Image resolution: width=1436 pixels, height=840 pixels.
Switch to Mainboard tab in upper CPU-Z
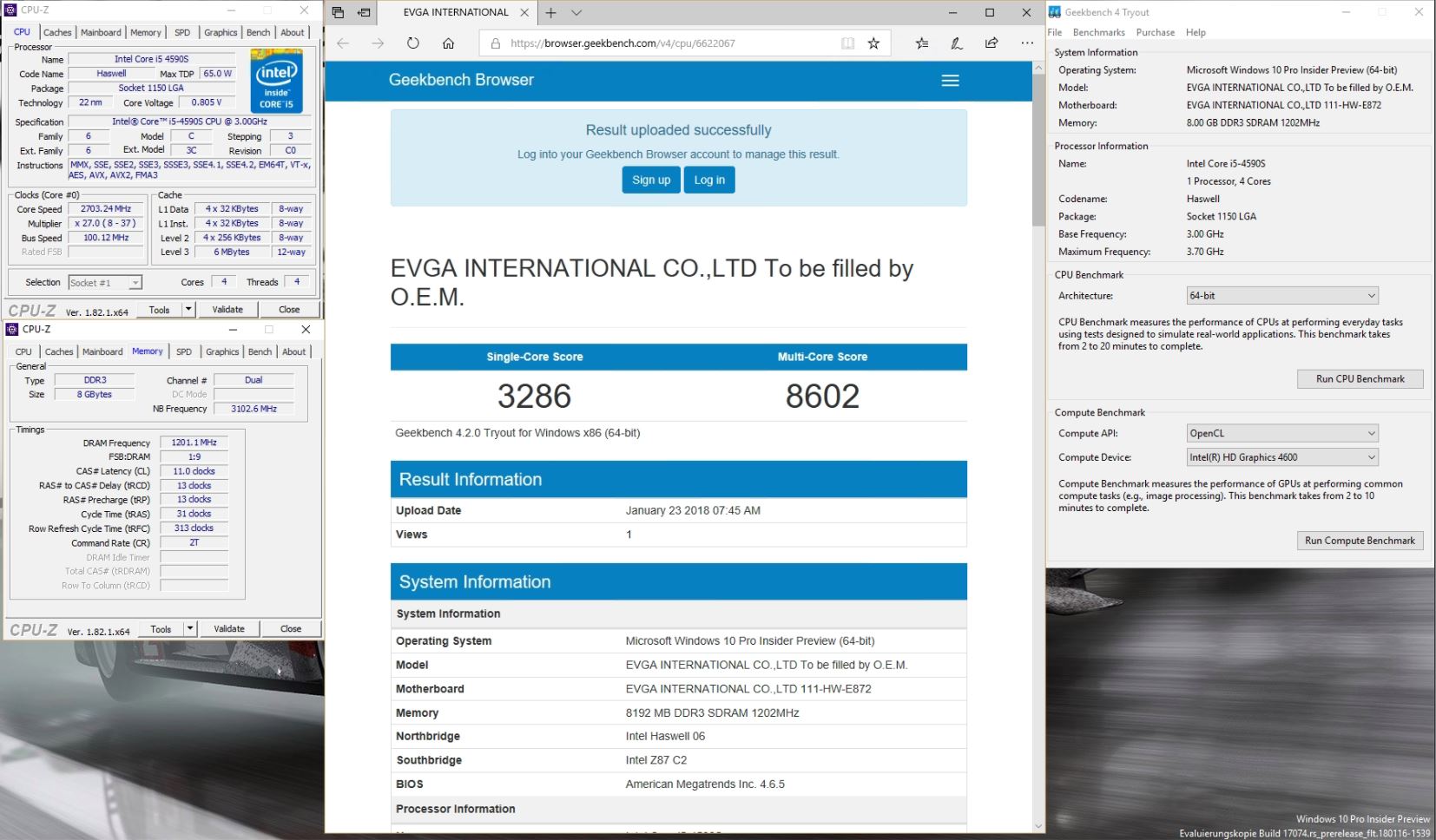click(102, 32)
